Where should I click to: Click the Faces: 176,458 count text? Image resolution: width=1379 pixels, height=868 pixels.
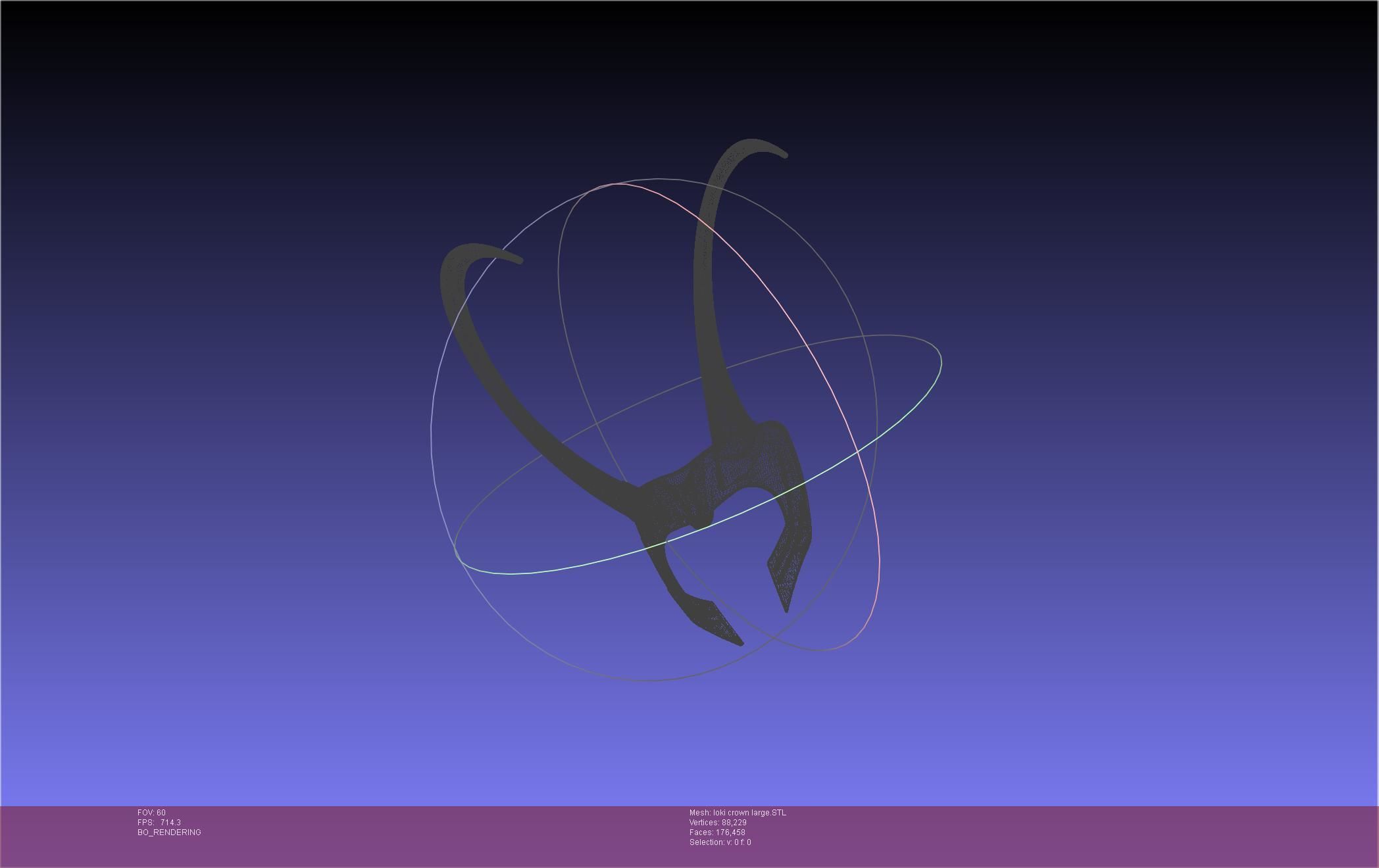click(x=717, y=832)
